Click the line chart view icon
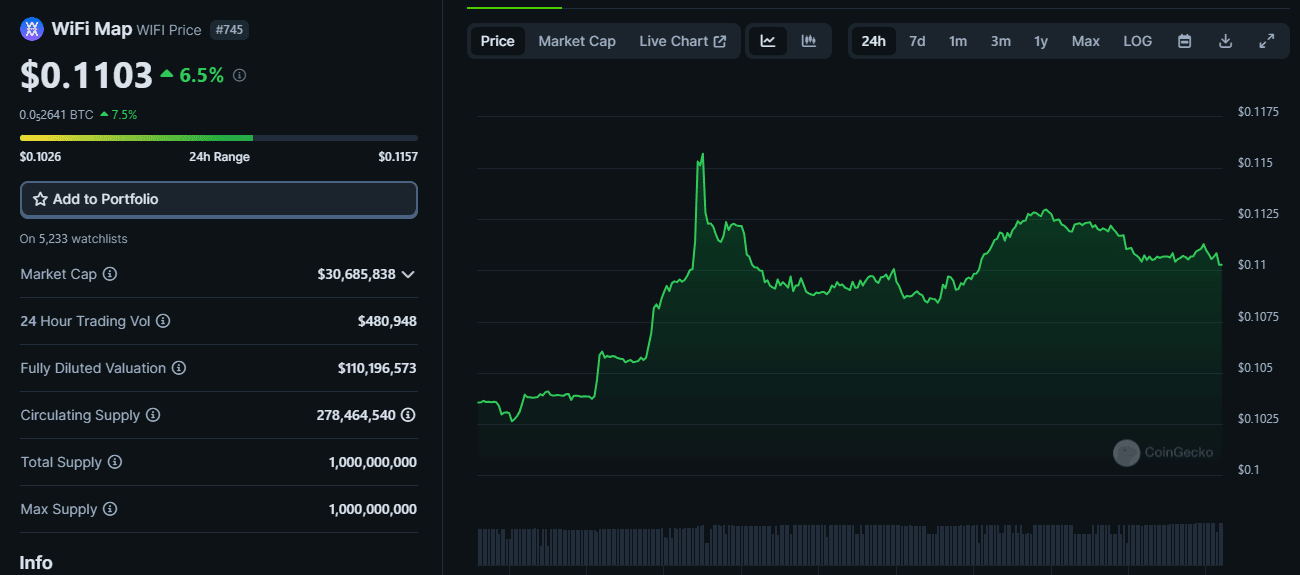 (768, 41)
